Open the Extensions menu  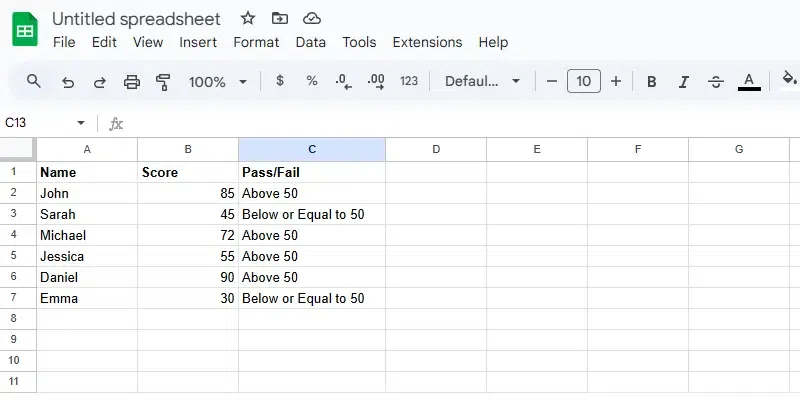(427, 42)
